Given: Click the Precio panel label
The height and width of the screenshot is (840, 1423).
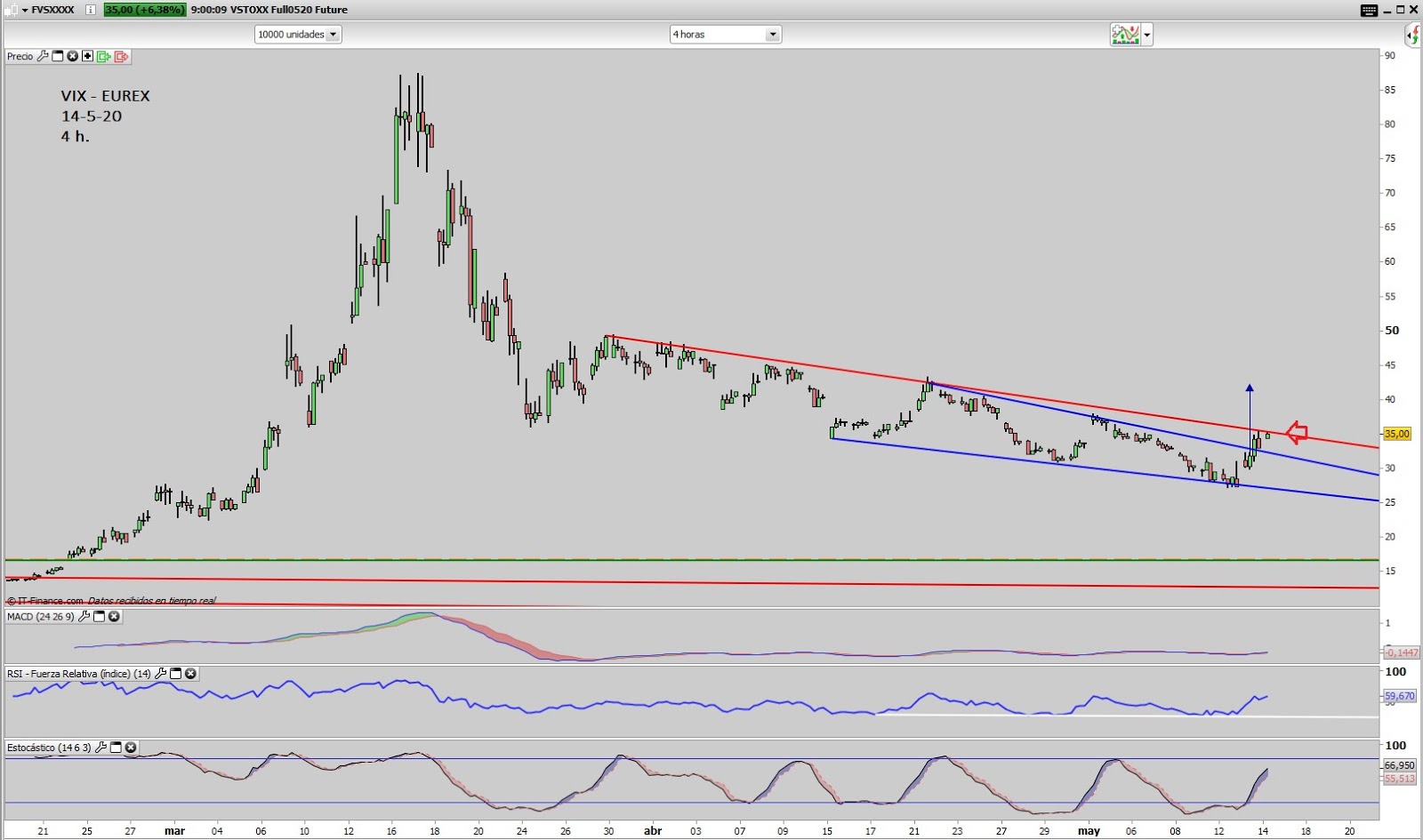Looking at the screenshot, I should [20, 56].
